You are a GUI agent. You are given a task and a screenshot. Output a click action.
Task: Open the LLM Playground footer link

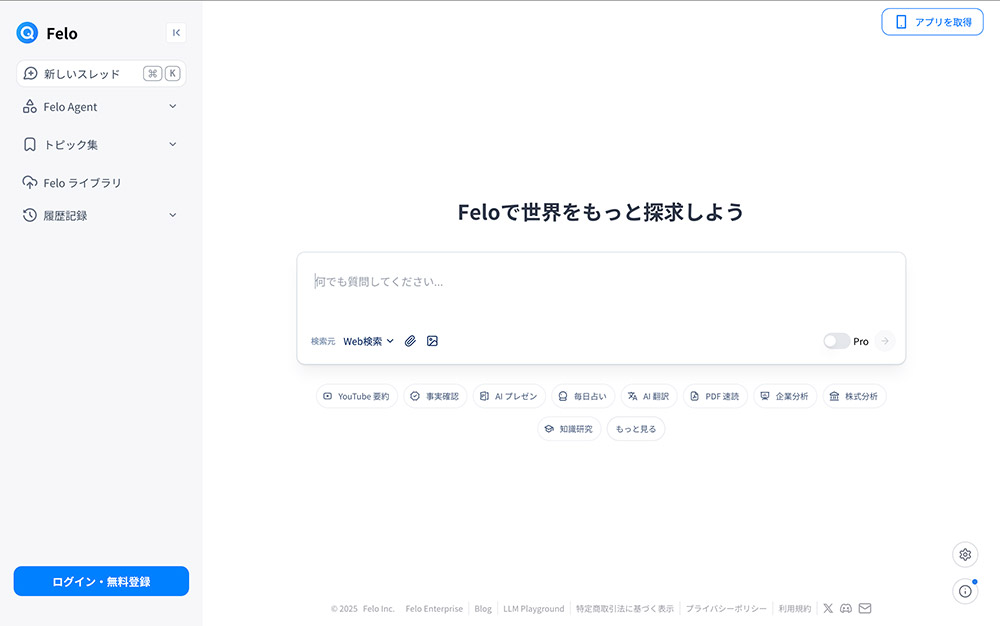pos(534,609)
